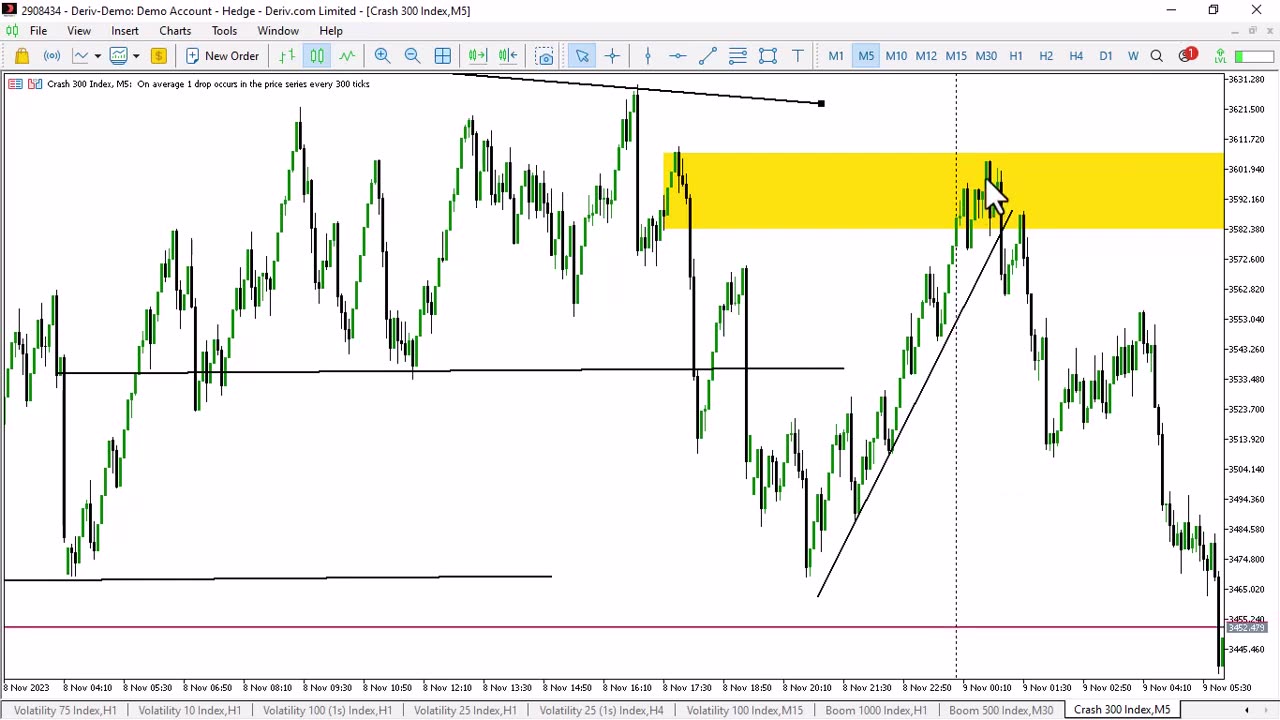Screen dimensions: 1280x720
Task: Click the chart templates icon
Action: point(119,56)
